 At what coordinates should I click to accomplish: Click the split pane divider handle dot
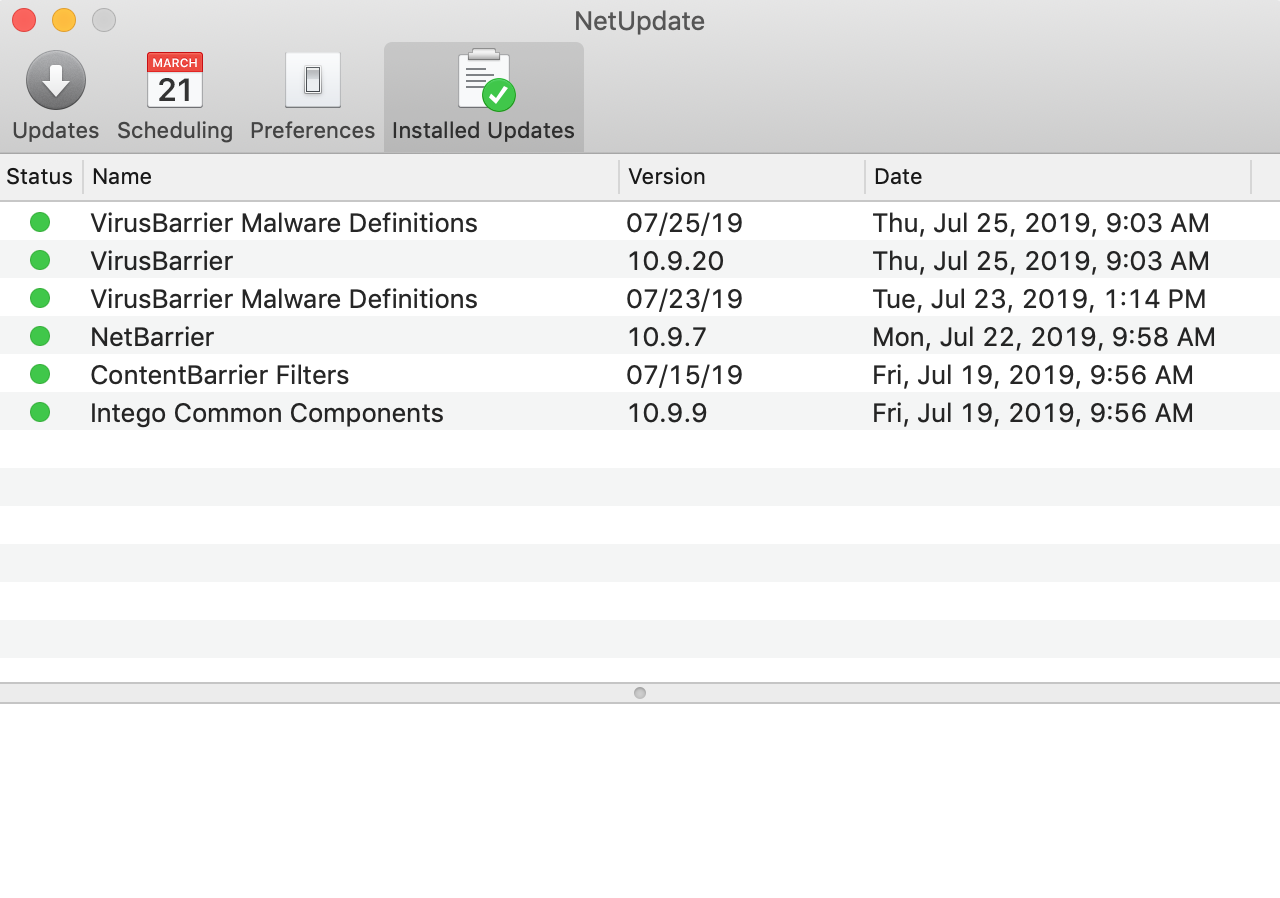(640, 693)
